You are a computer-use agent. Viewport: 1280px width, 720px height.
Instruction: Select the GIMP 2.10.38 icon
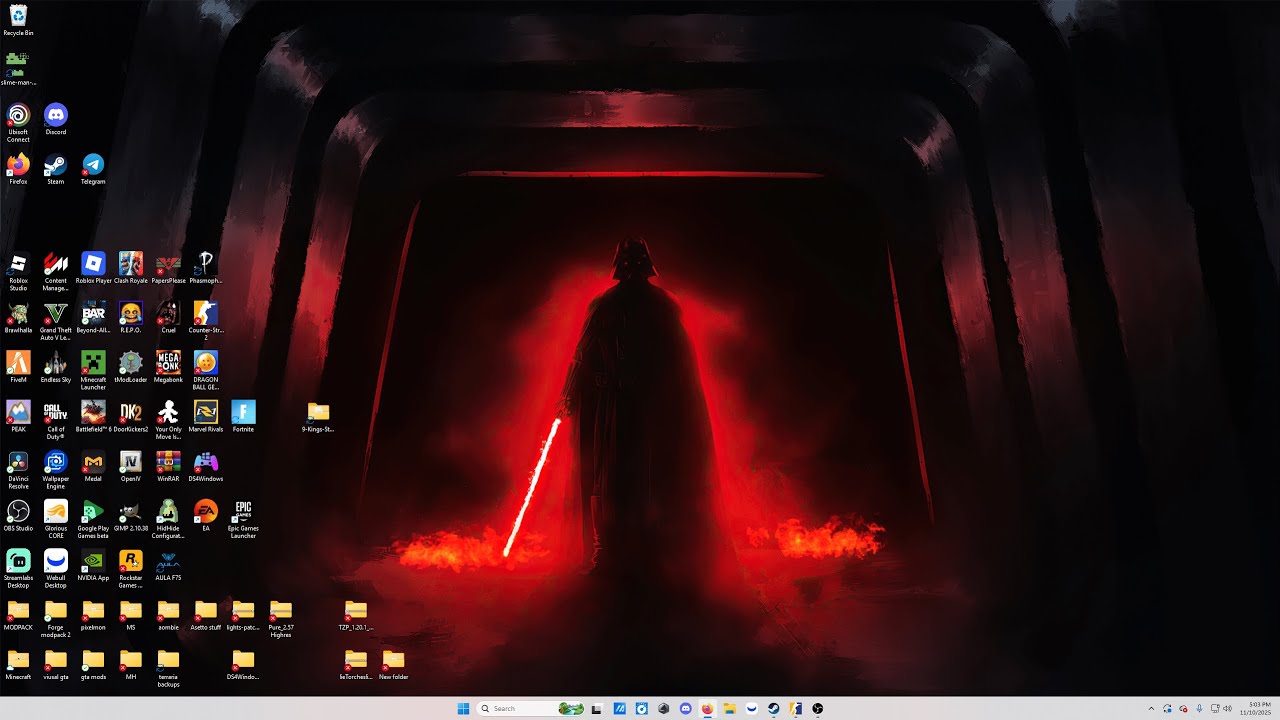point(131,517)
